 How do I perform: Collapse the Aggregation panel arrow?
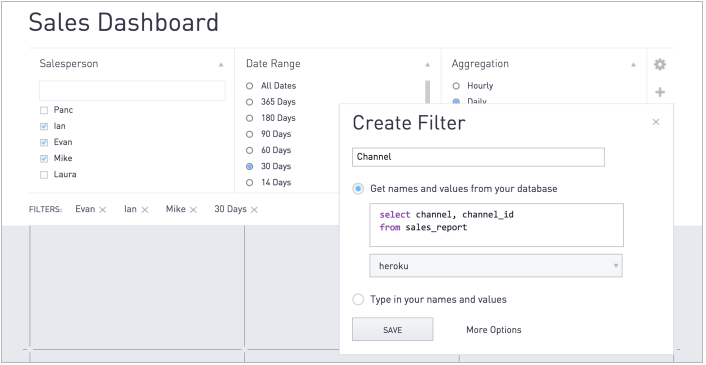(634, 65)
